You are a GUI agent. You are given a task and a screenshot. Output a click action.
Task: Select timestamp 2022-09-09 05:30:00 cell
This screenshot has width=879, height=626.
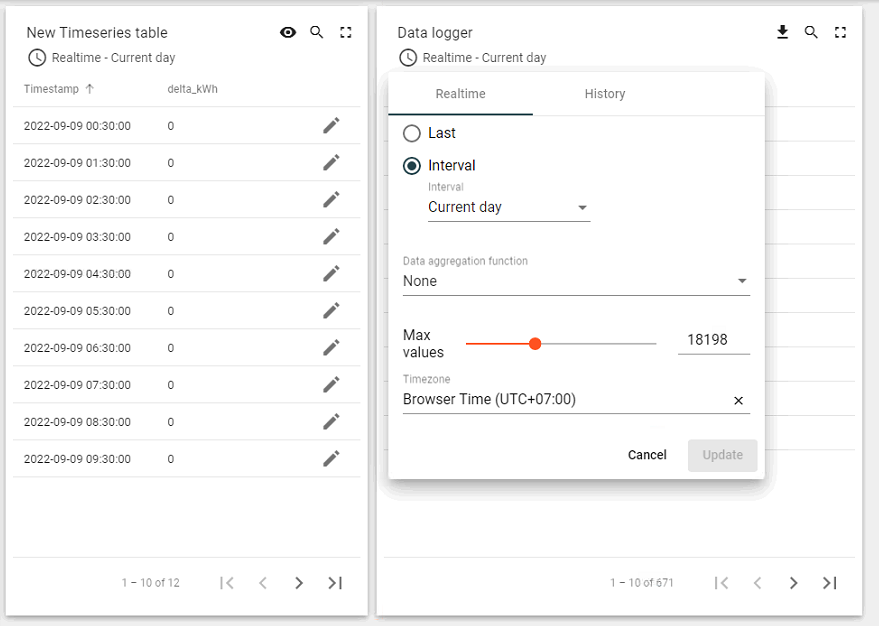click(77, 311)
